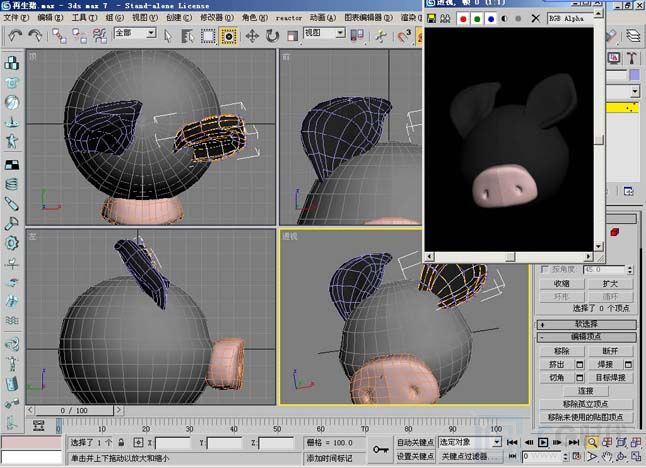Toggle blue channel in render window
The height and width of the screenshot is (468, 646).
click(x=491, y=19)
